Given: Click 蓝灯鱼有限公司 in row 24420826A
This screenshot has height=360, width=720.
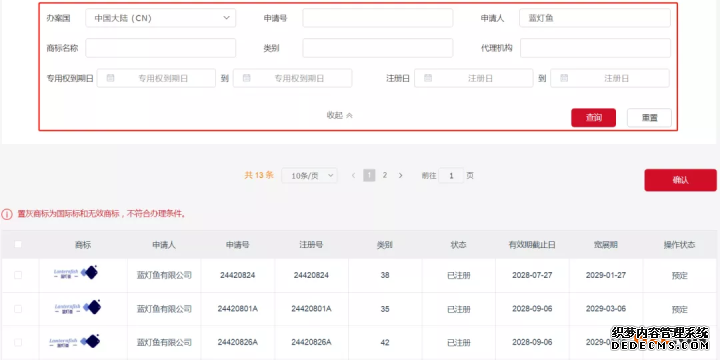Looking at the screenshot, I should click(164, 343).
